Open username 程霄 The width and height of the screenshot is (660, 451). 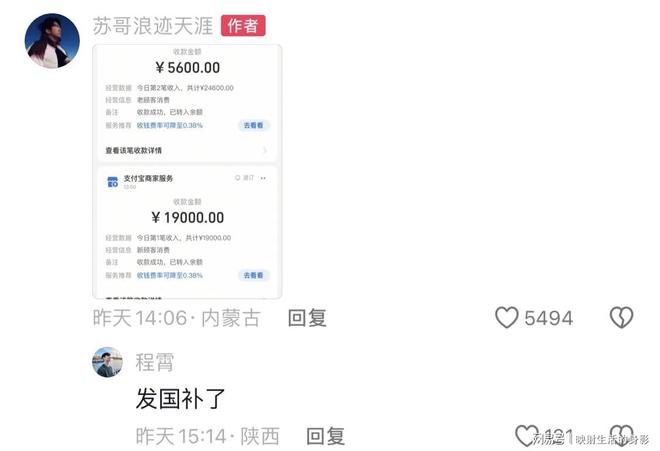point(154,362)
